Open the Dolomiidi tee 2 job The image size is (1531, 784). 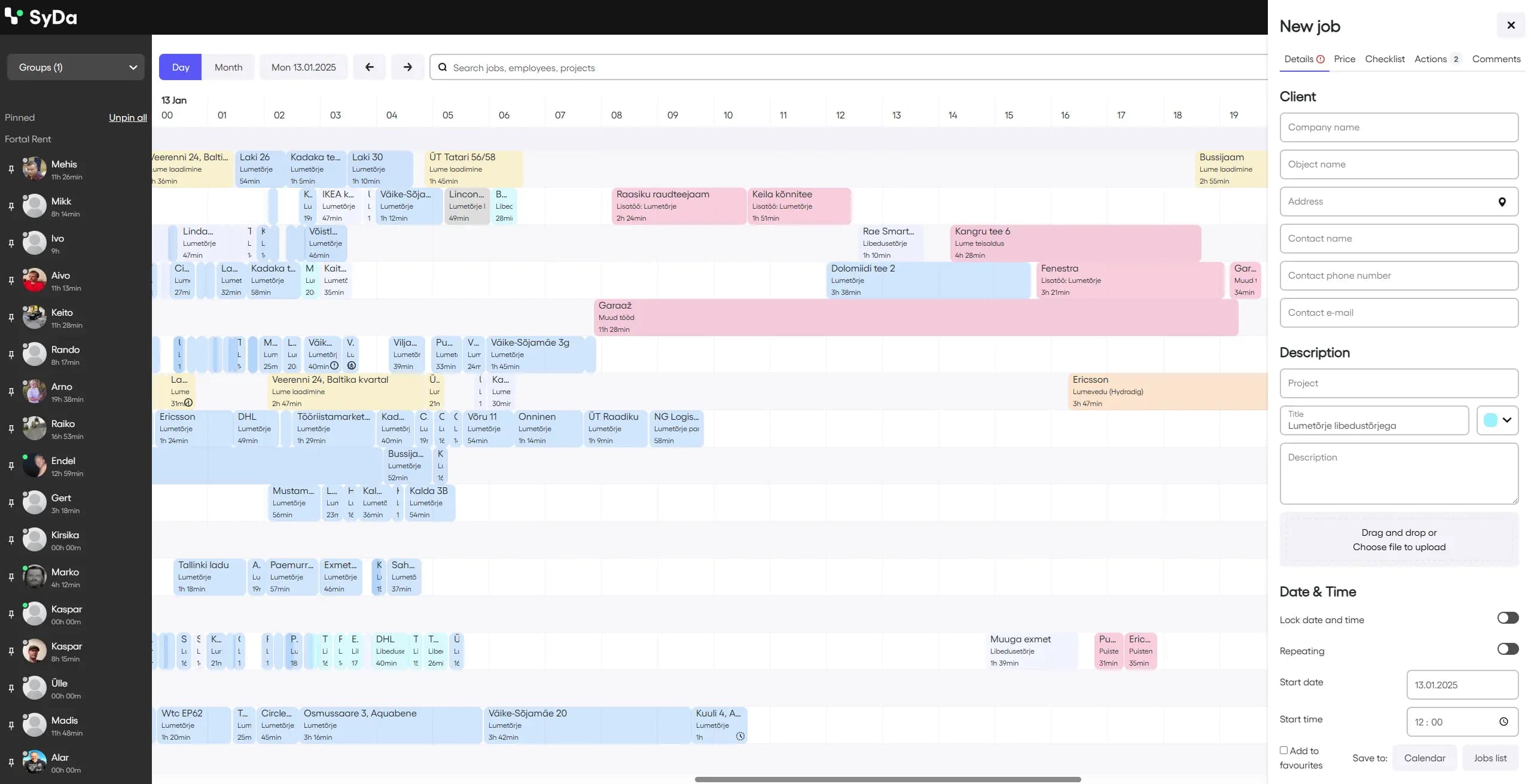(928, 280)
